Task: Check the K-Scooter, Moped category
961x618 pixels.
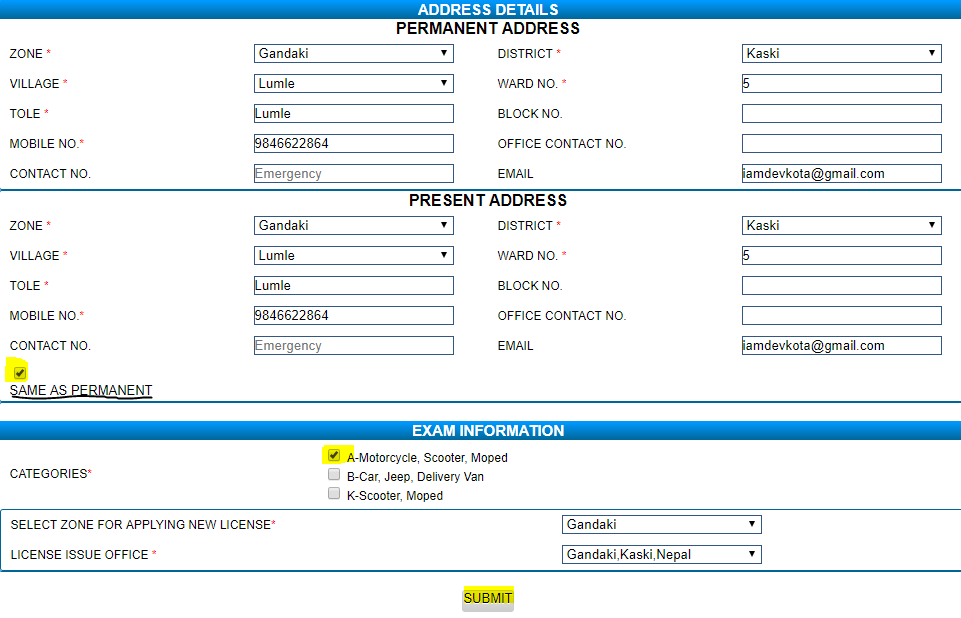Action: pyautogui.click(x=334, y=492)
